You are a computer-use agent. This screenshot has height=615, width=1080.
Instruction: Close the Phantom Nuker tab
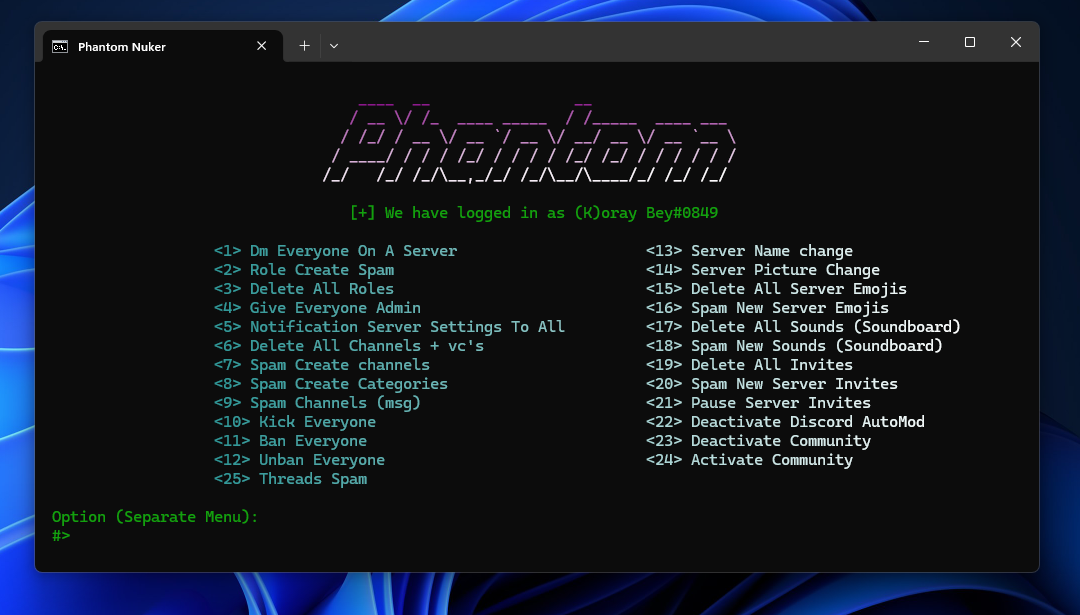coord(262,46)
